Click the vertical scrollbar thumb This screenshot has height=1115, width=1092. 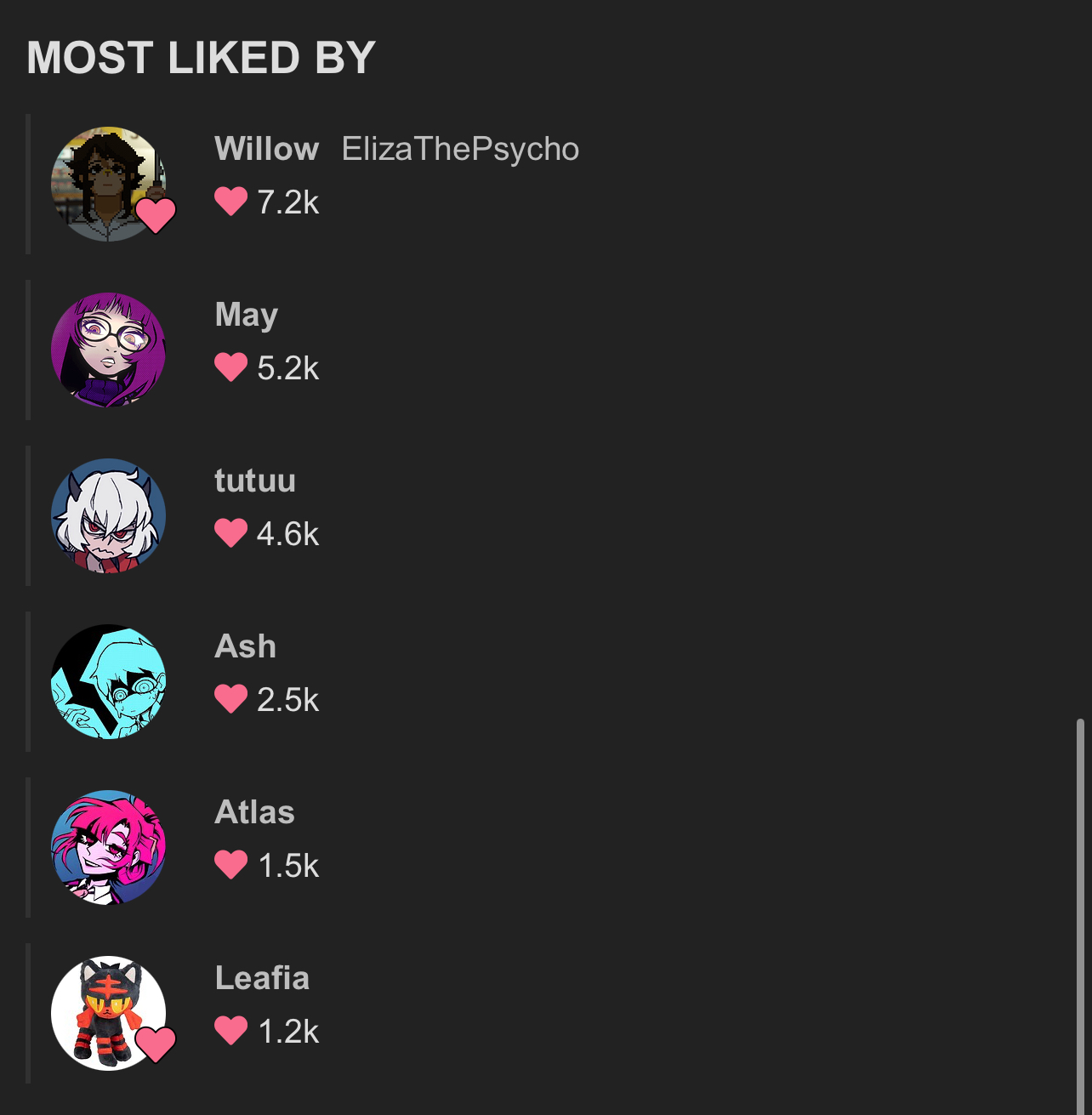pyautogui.click(x=1080, y=917)
